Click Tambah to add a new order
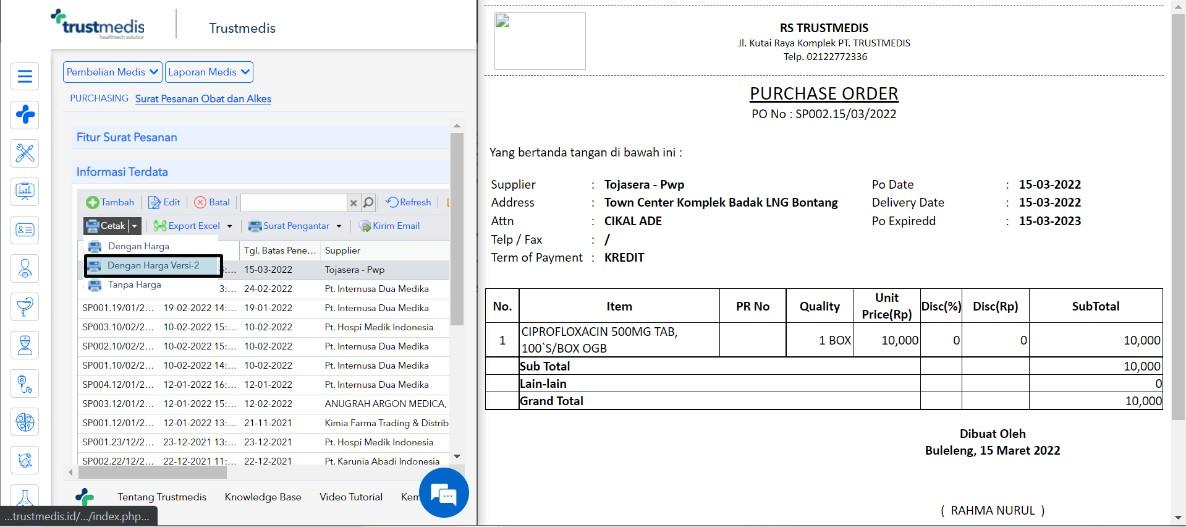The image size is (1186, 527). 110,203
